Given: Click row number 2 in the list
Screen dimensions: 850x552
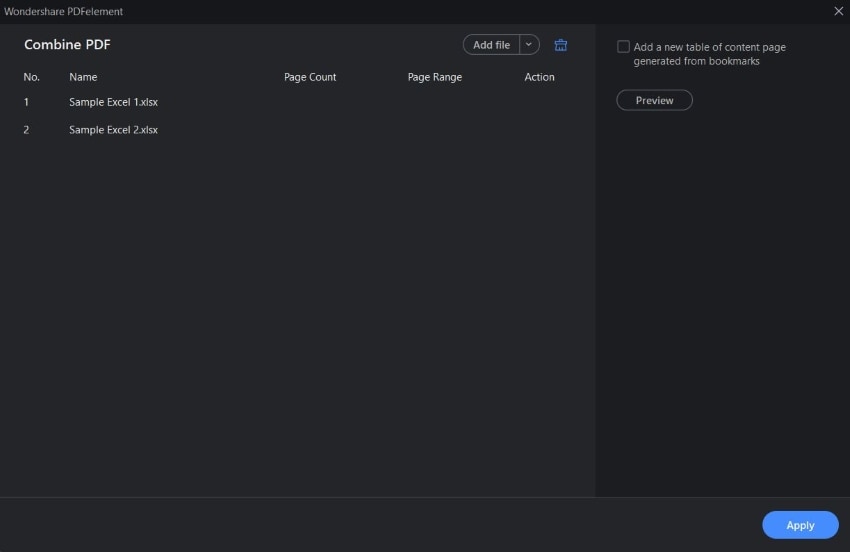Looking at the screenshot, I should (27, 130).
